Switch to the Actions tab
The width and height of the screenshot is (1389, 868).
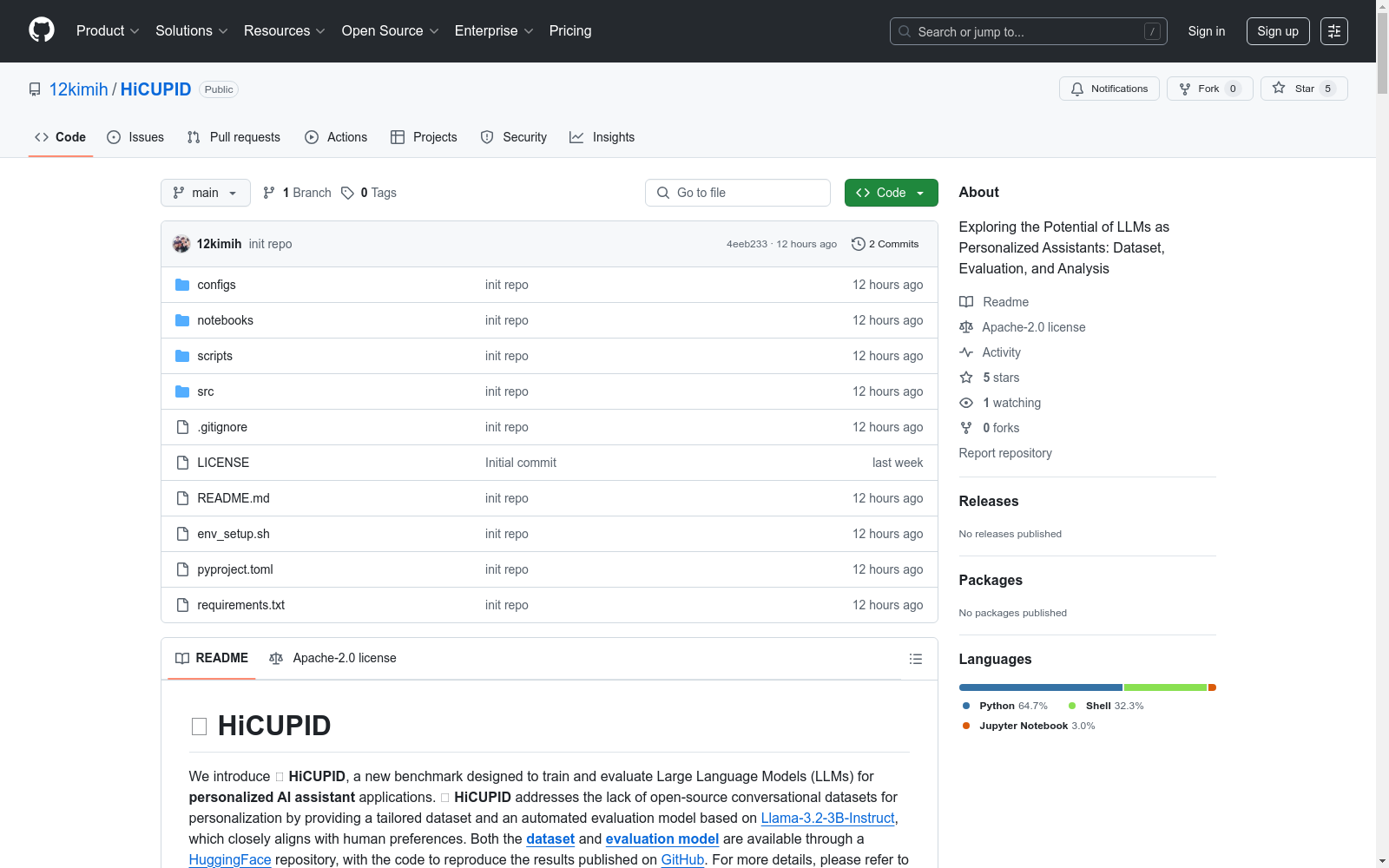tap(336, 137)
